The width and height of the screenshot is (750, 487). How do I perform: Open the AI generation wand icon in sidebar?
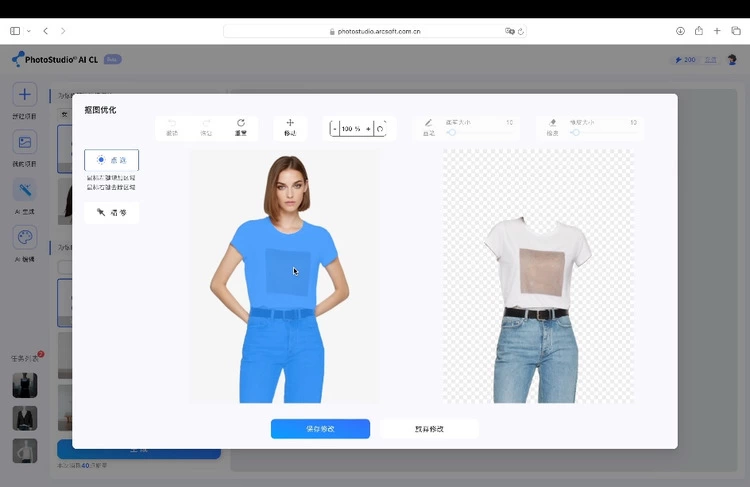(25, 189)
